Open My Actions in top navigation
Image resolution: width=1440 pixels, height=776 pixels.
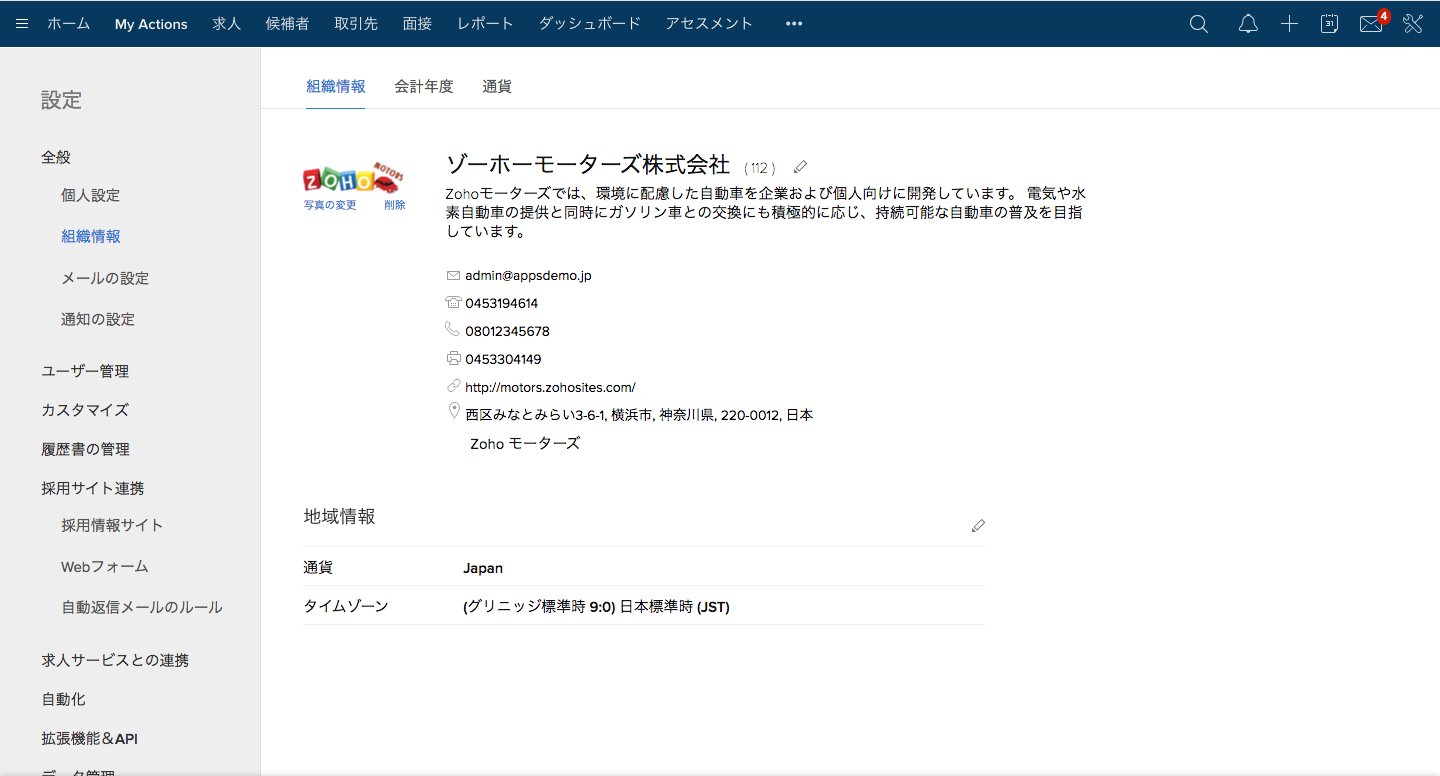click(151, 24)
